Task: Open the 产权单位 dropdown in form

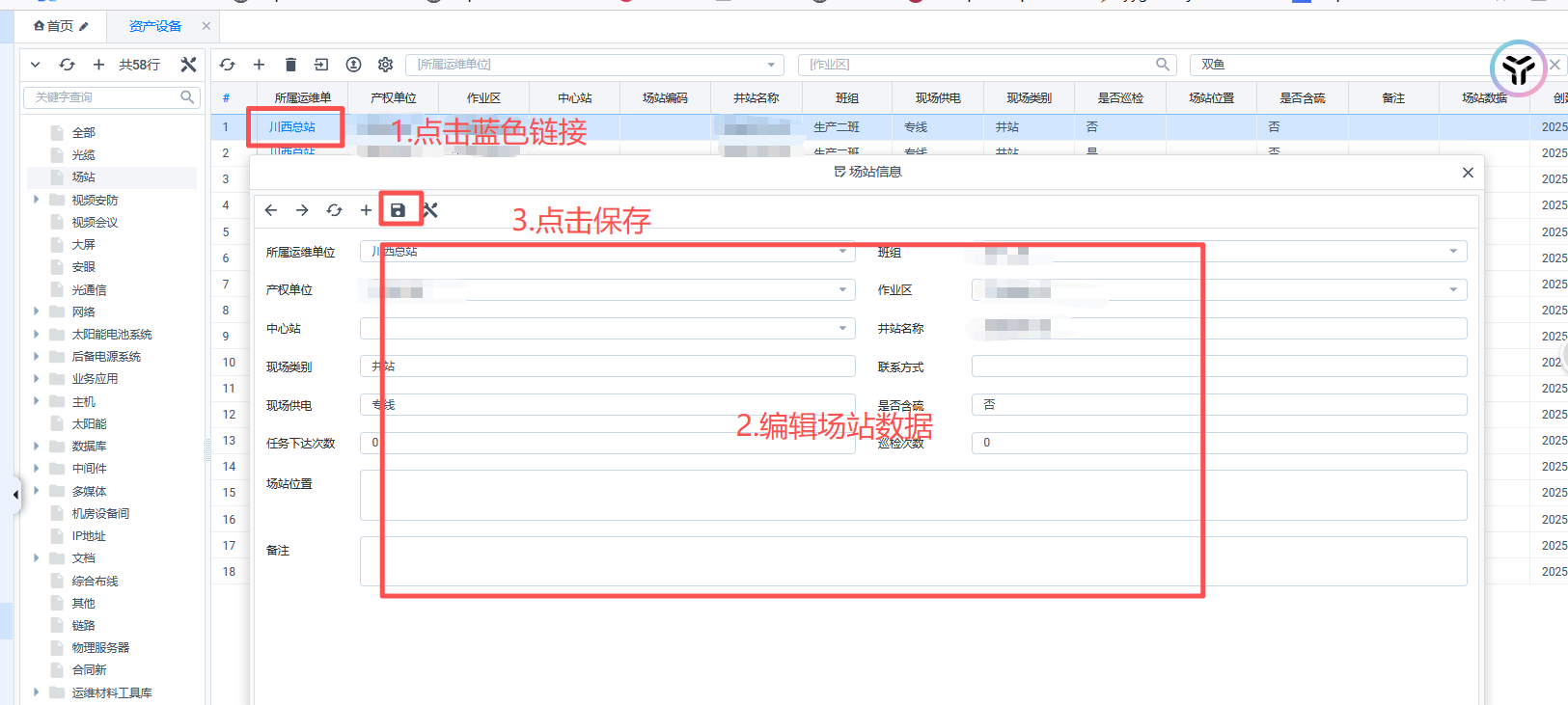Action: click(x=842, y=289)
